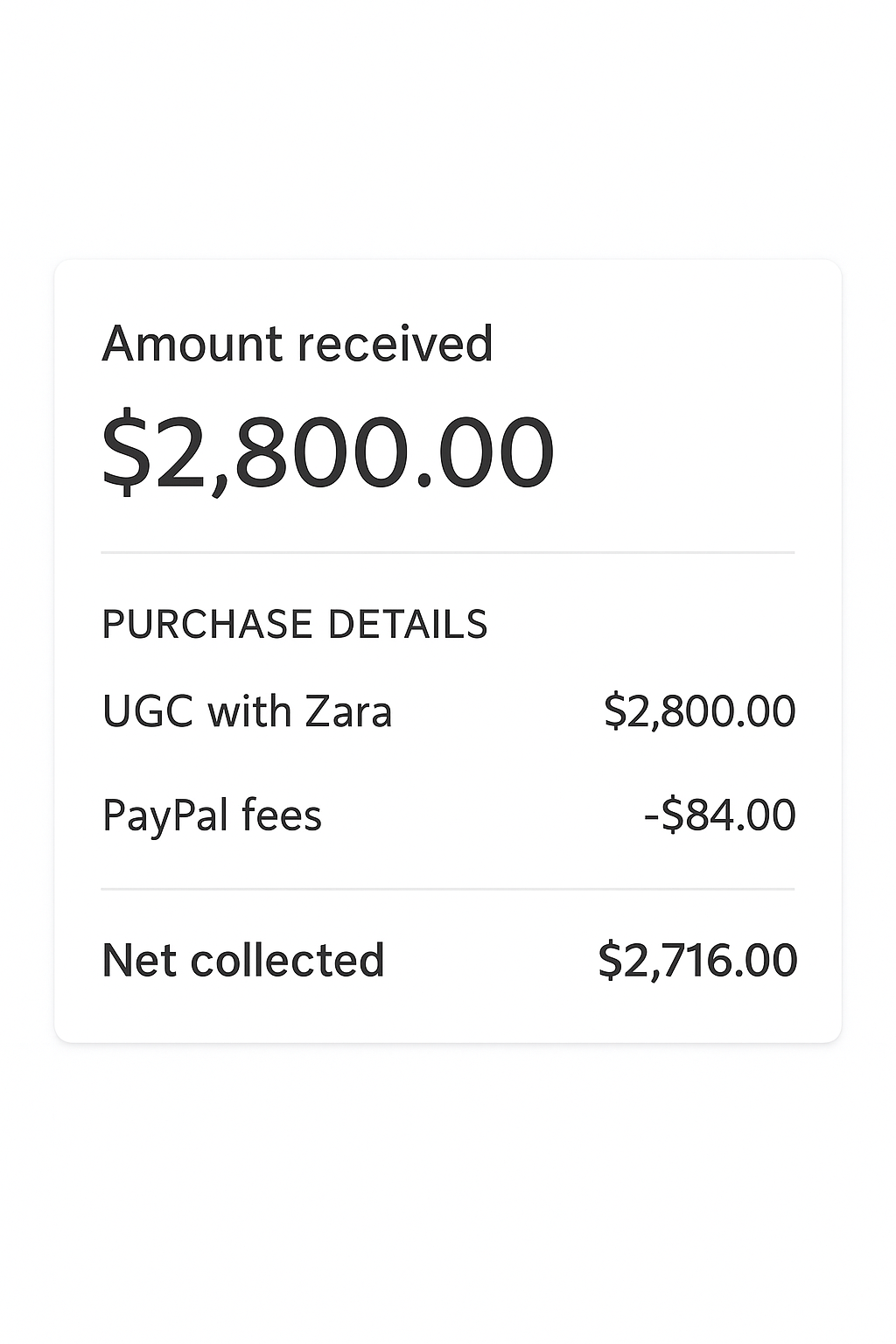
Task: Click the divider line above Net collected
Action: click(447, 889)
